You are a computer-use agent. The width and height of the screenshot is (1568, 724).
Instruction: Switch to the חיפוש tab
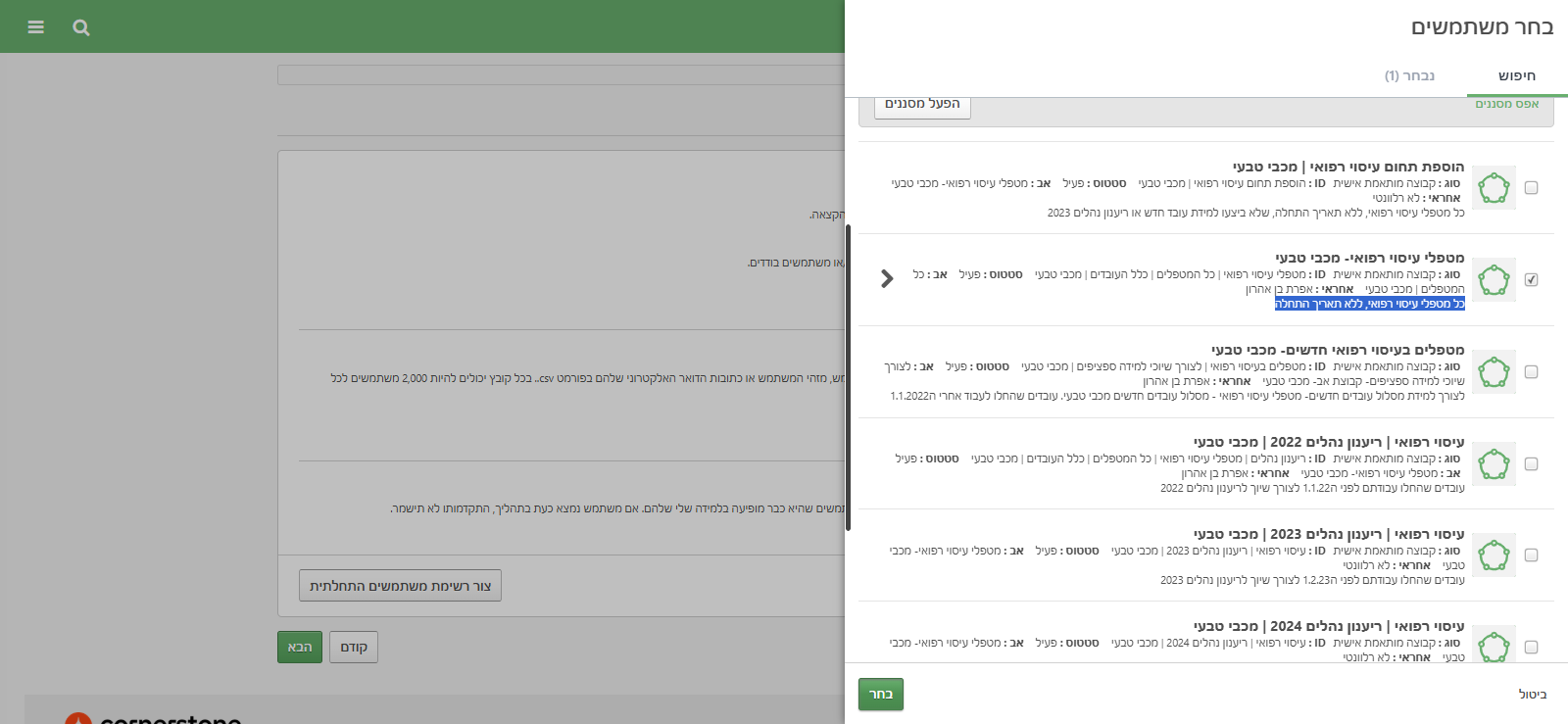[x=1516, y=76]
